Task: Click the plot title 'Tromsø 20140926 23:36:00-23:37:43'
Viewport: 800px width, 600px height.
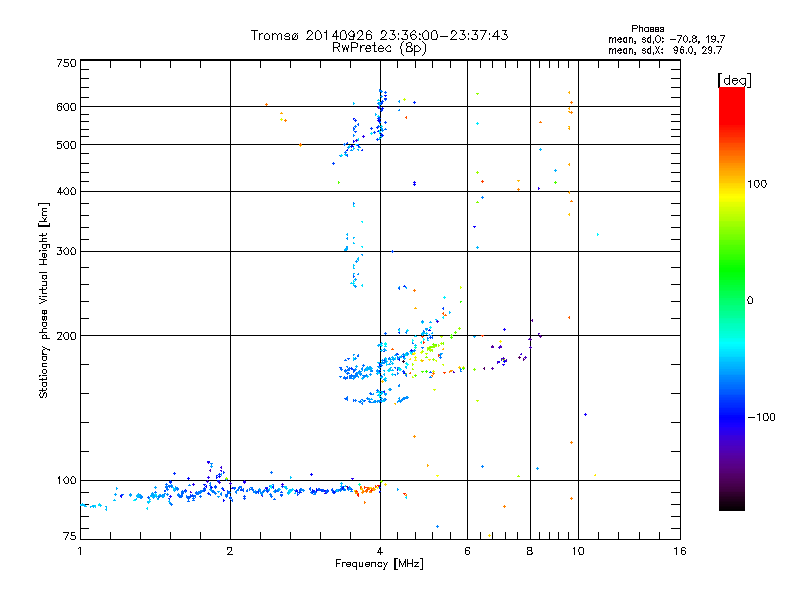Action: [x=379, y=35]
